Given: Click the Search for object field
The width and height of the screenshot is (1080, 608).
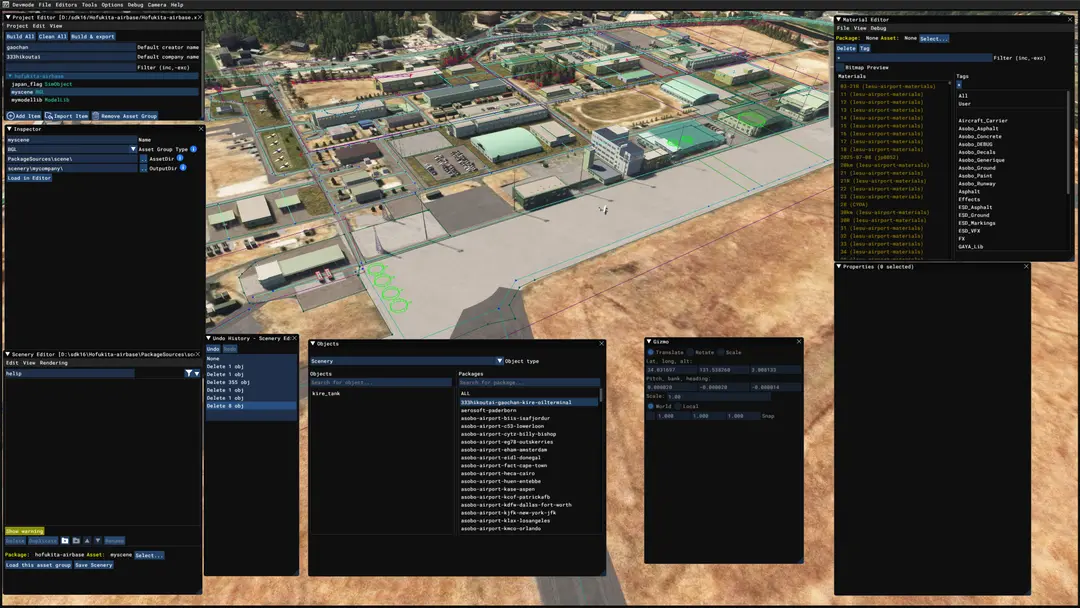Looking at the screenshot, I should (381, 382).
